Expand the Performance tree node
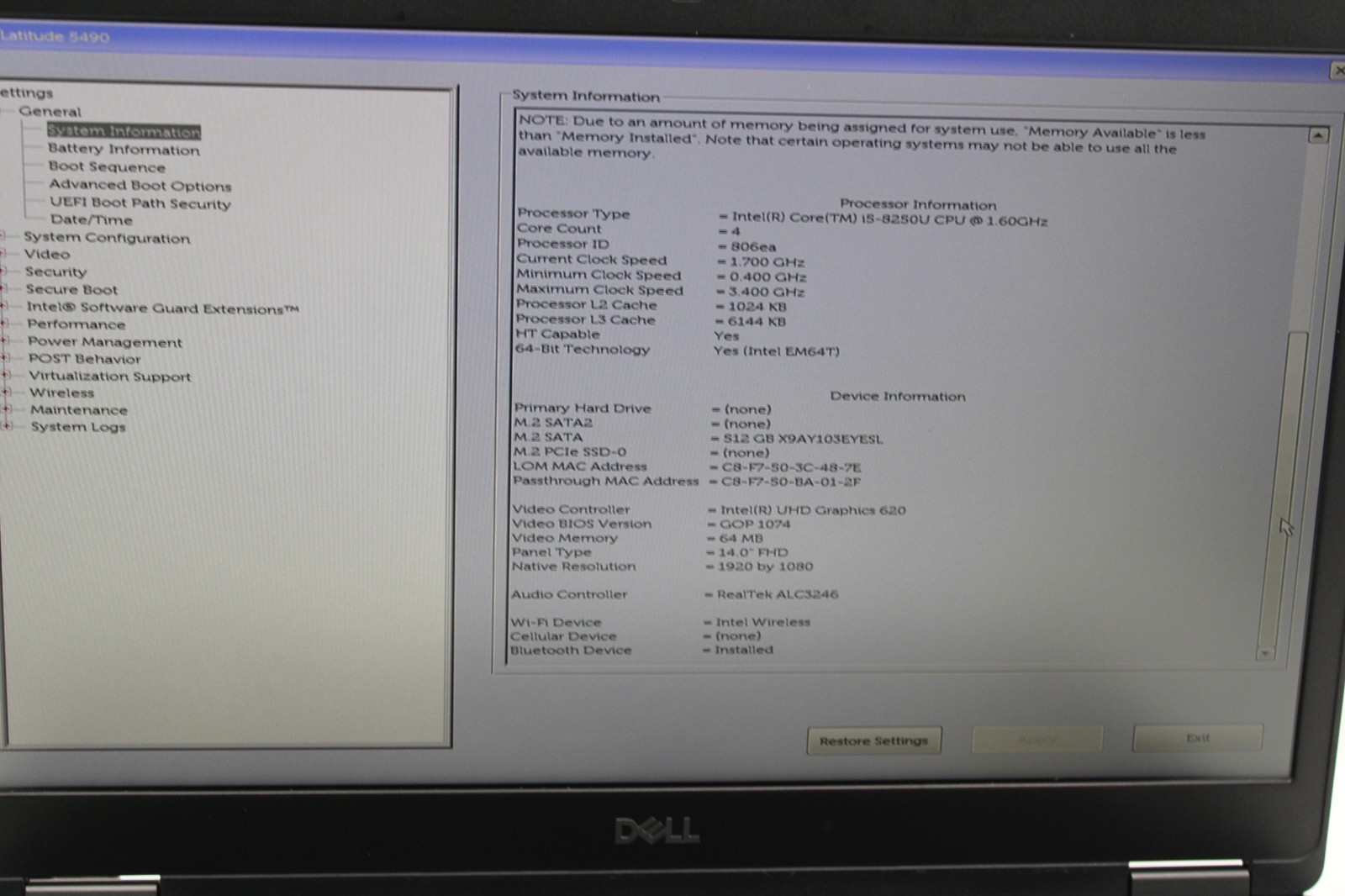This screenshot has height=896, width=1345. 4,324
